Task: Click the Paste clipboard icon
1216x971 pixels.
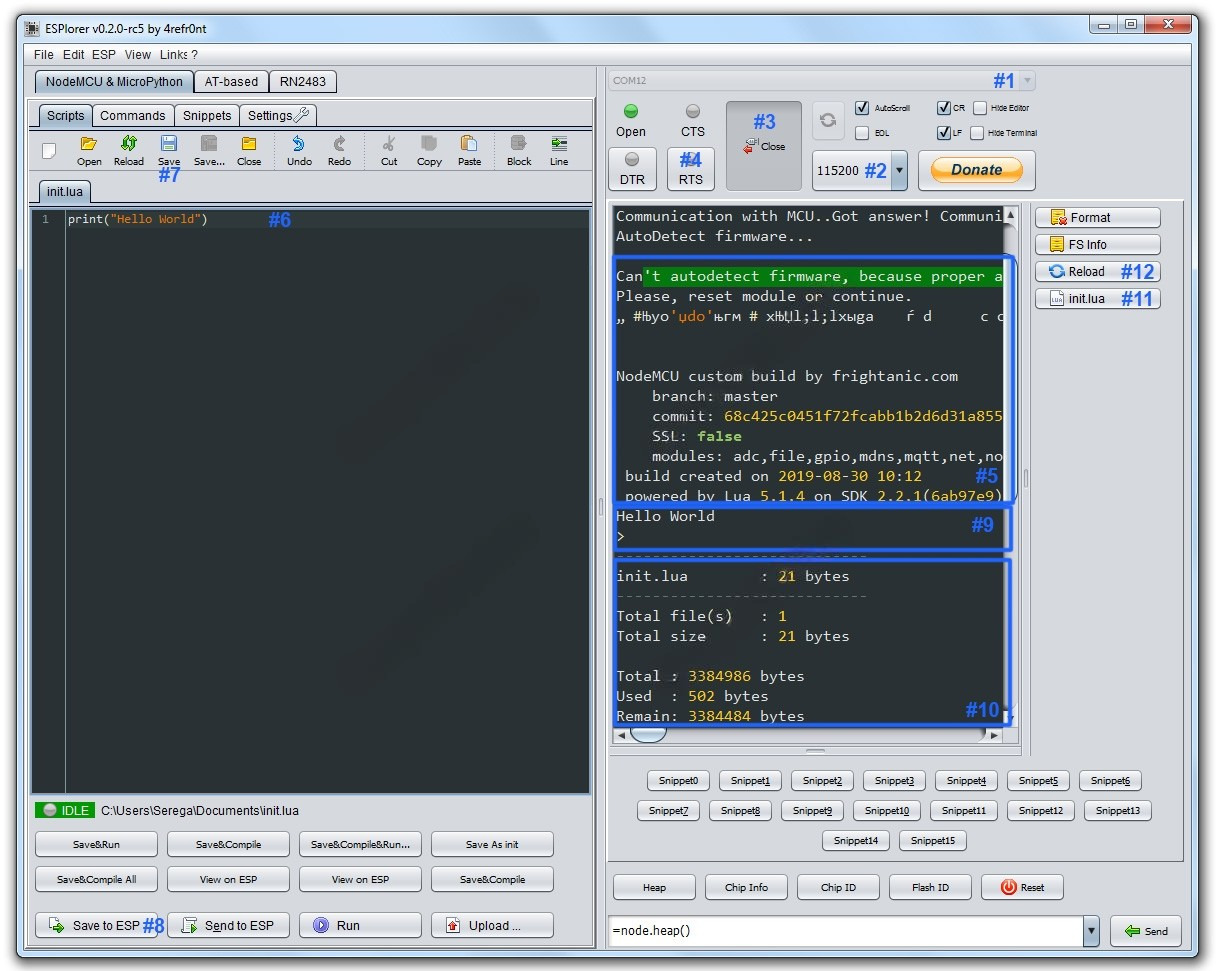Action: tap(469, 145)
